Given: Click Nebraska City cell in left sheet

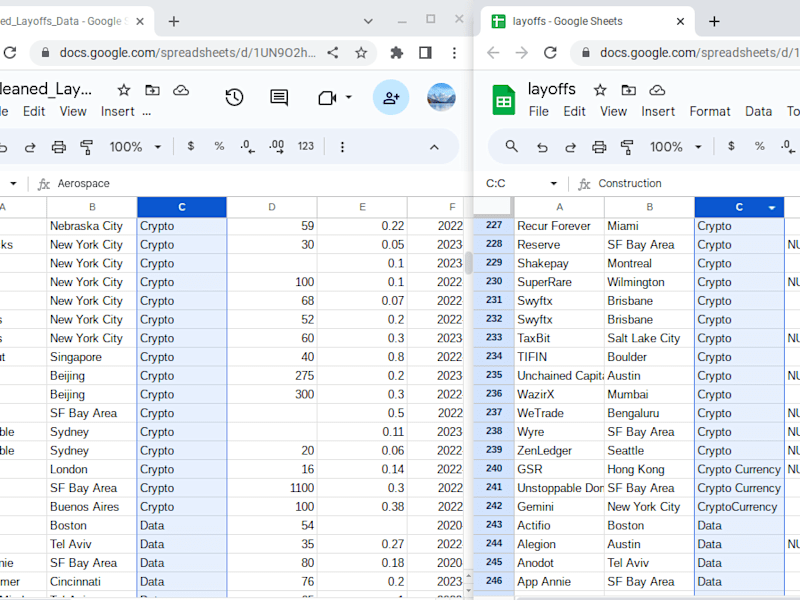Looking at the screenshot, I should [92, 226].
